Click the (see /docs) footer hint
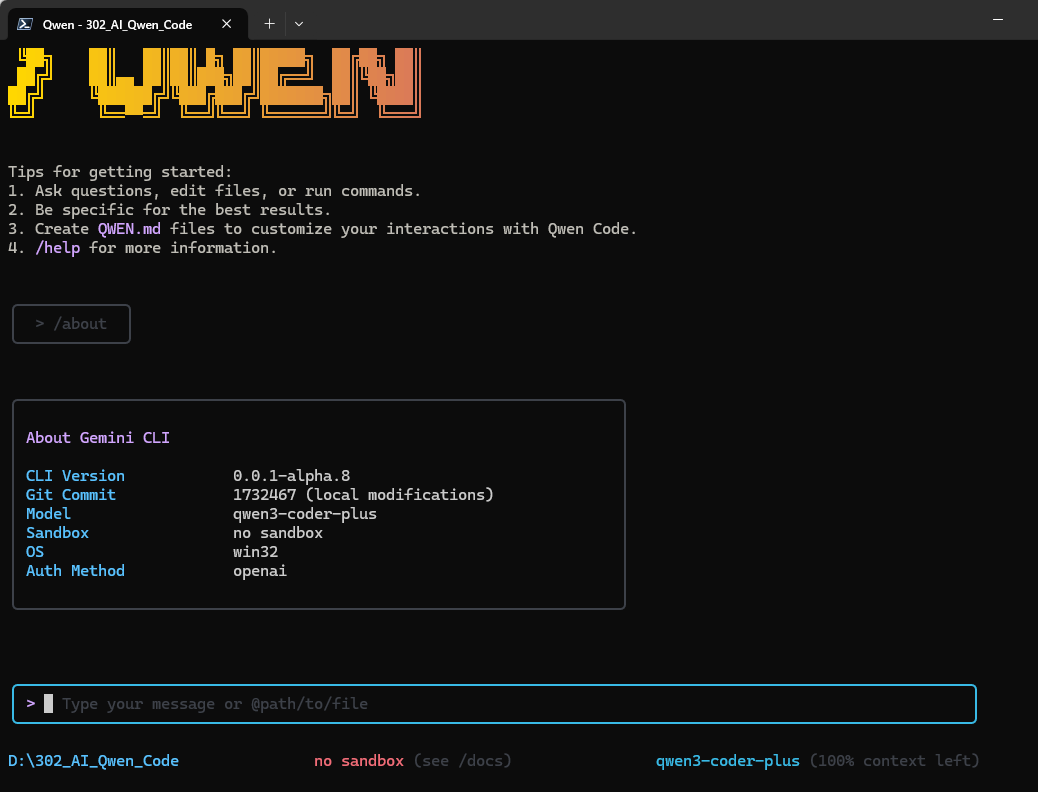This screenshot has height=792, width=1038. [x=463, y=761]
